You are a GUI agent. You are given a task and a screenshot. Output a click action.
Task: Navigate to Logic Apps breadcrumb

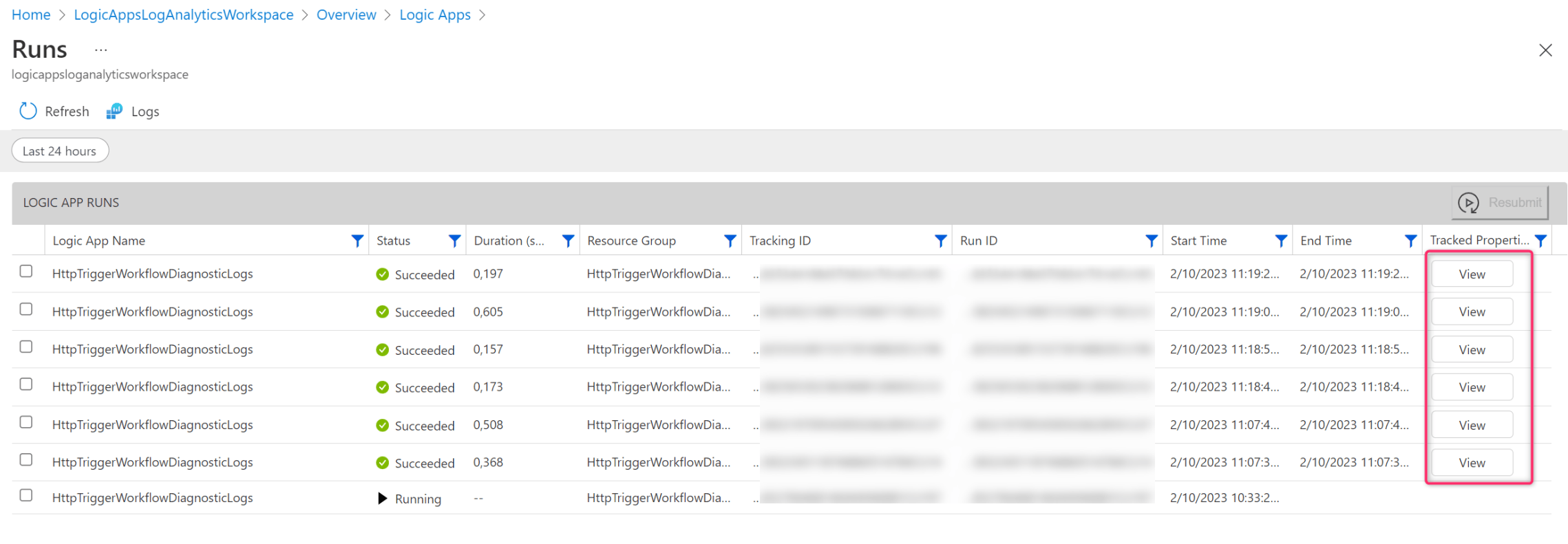coord(435,14)
